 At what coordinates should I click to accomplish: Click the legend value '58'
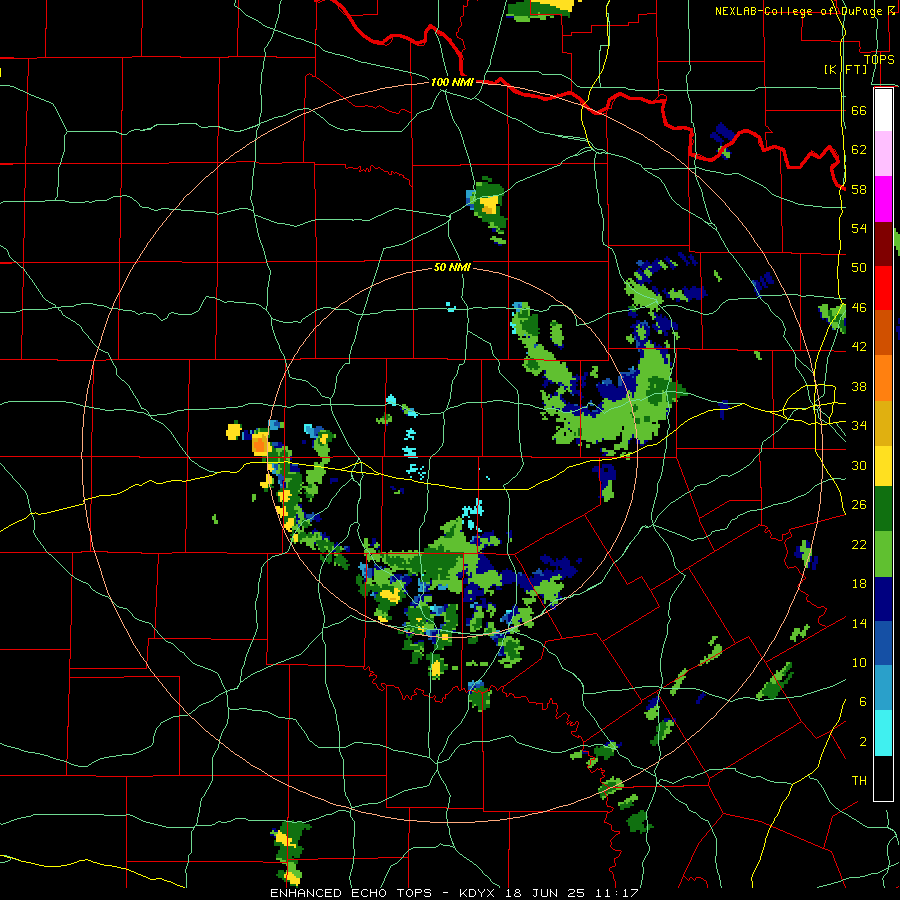tap(859, 189)
